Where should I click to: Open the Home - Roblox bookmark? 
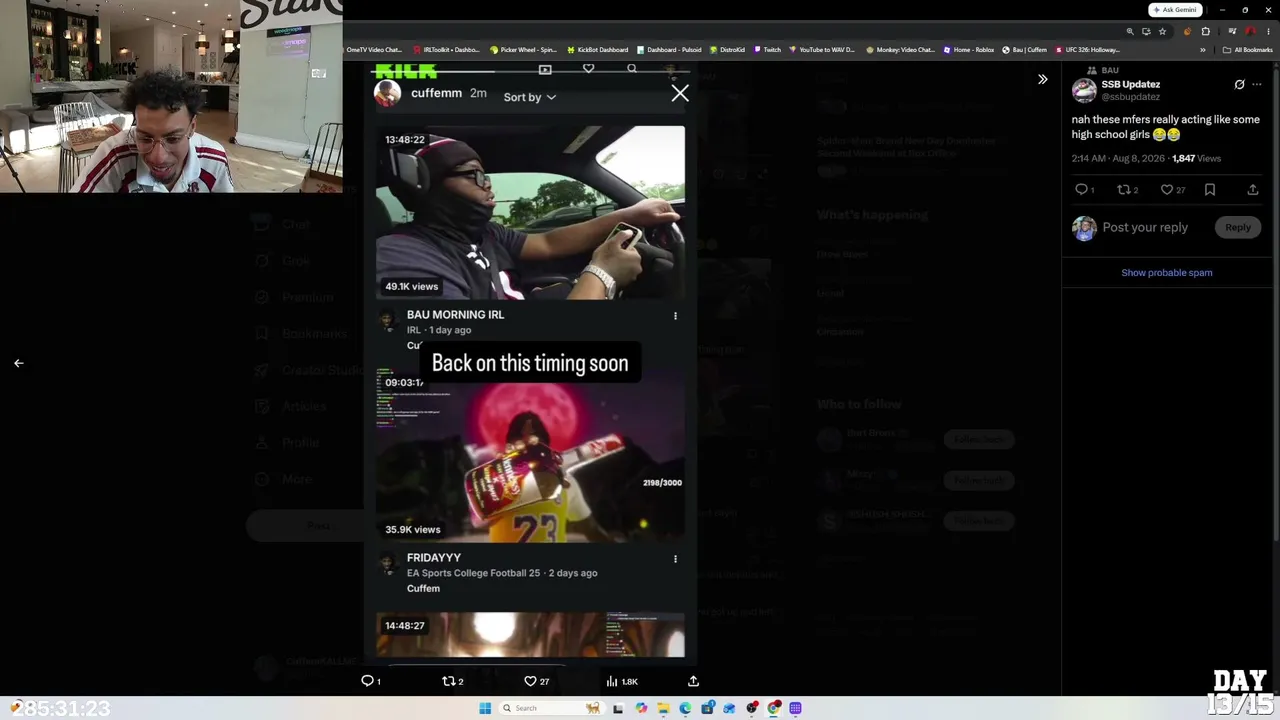[x=969, y=49]
